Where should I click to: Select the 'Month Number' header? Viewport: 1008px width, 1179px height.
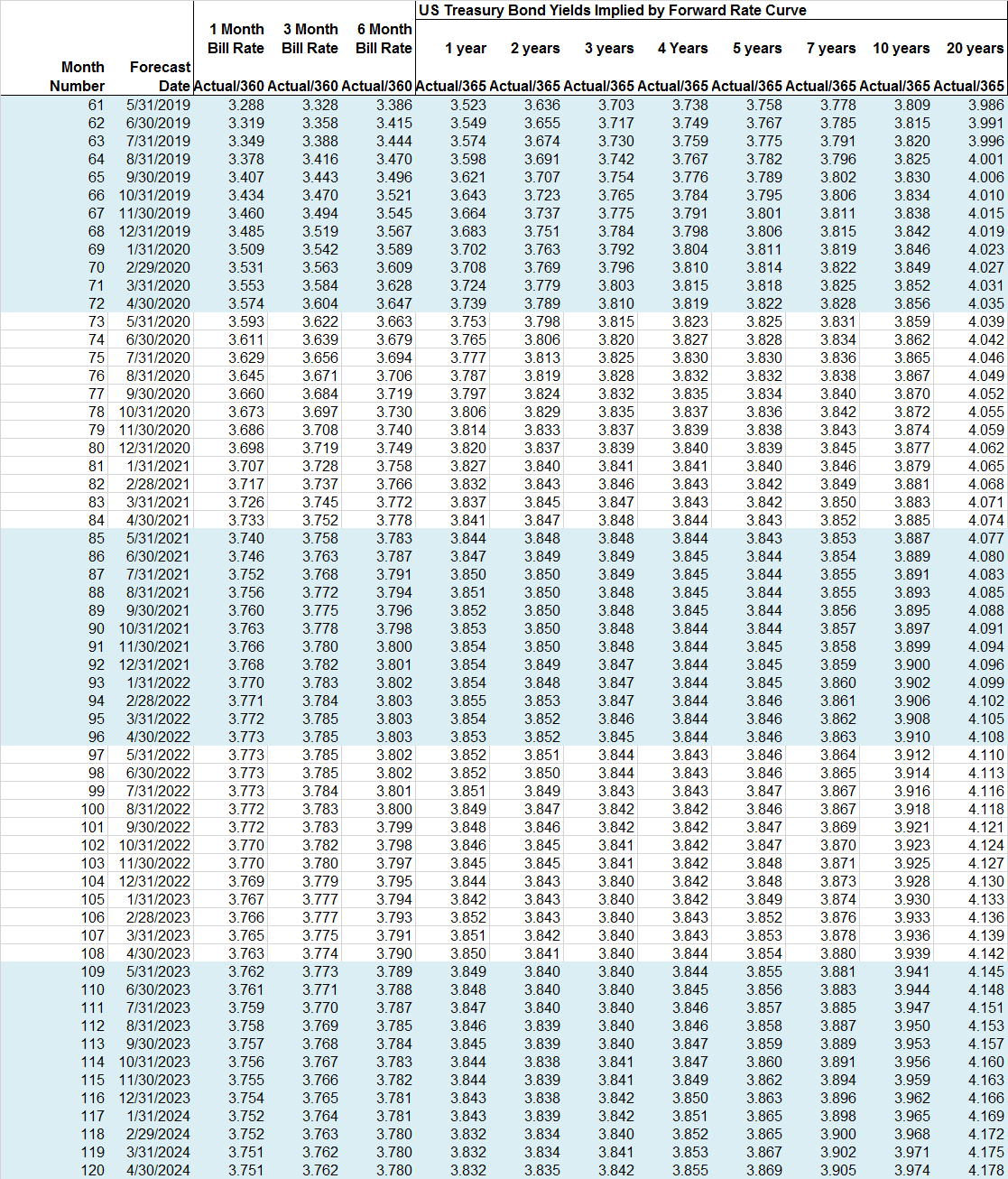click(78, 77)
